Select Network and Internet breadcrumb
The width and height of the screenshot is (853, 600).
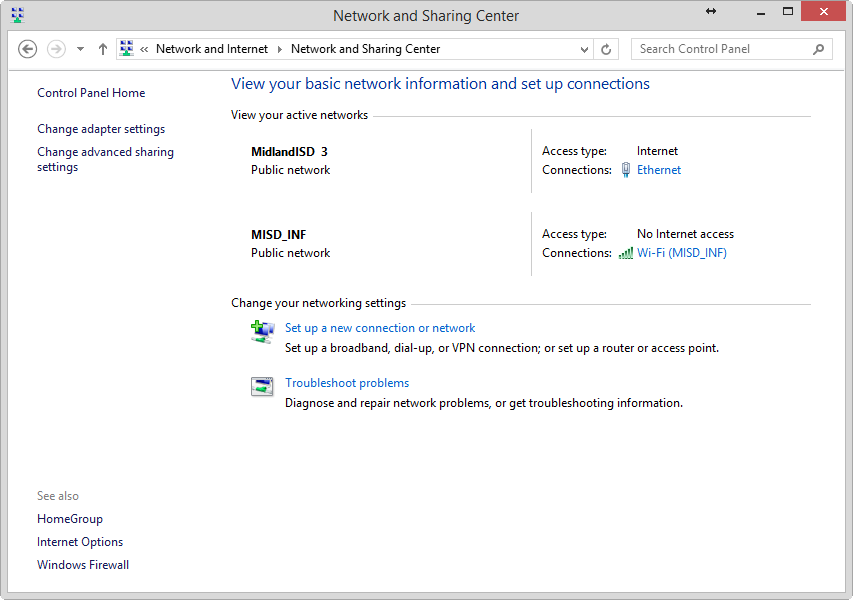[212, 49]
